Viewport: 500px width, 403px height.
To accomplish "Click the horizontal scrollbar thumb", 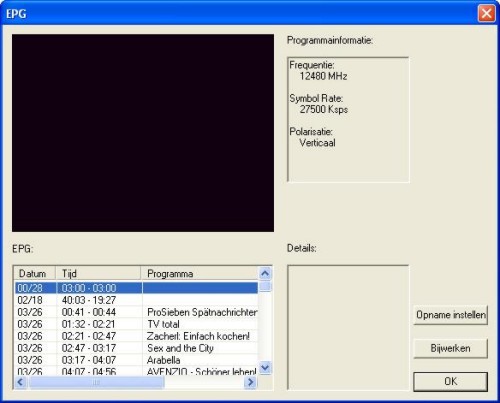I will coord(96,382).
